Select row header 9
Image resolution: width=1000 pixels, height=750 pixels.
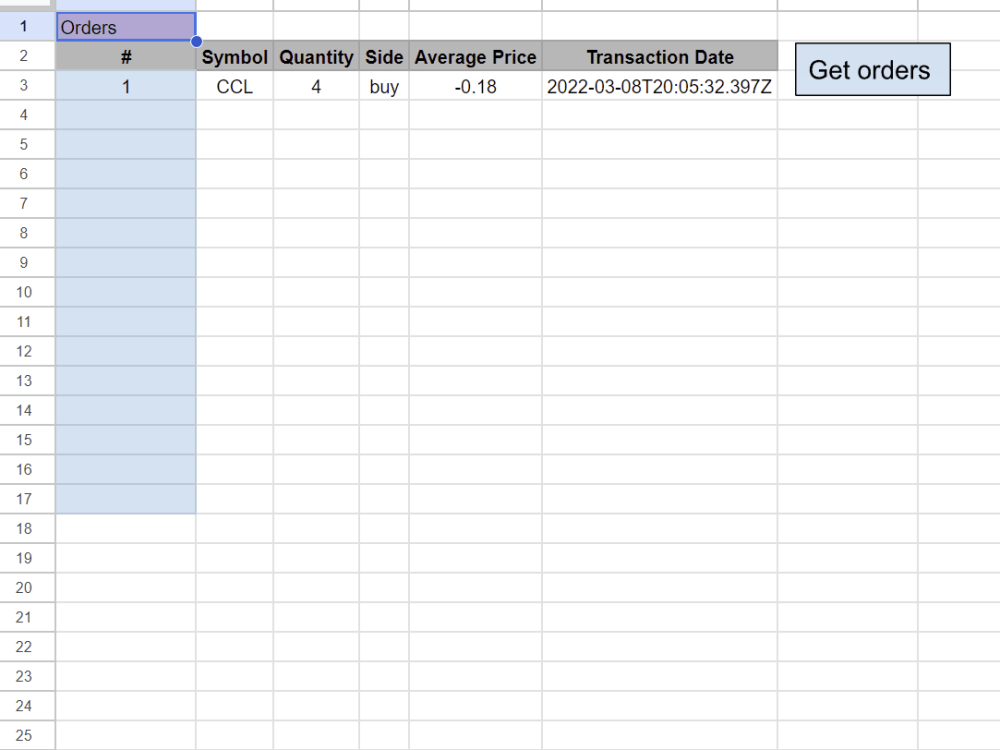[x=27, y=263]
